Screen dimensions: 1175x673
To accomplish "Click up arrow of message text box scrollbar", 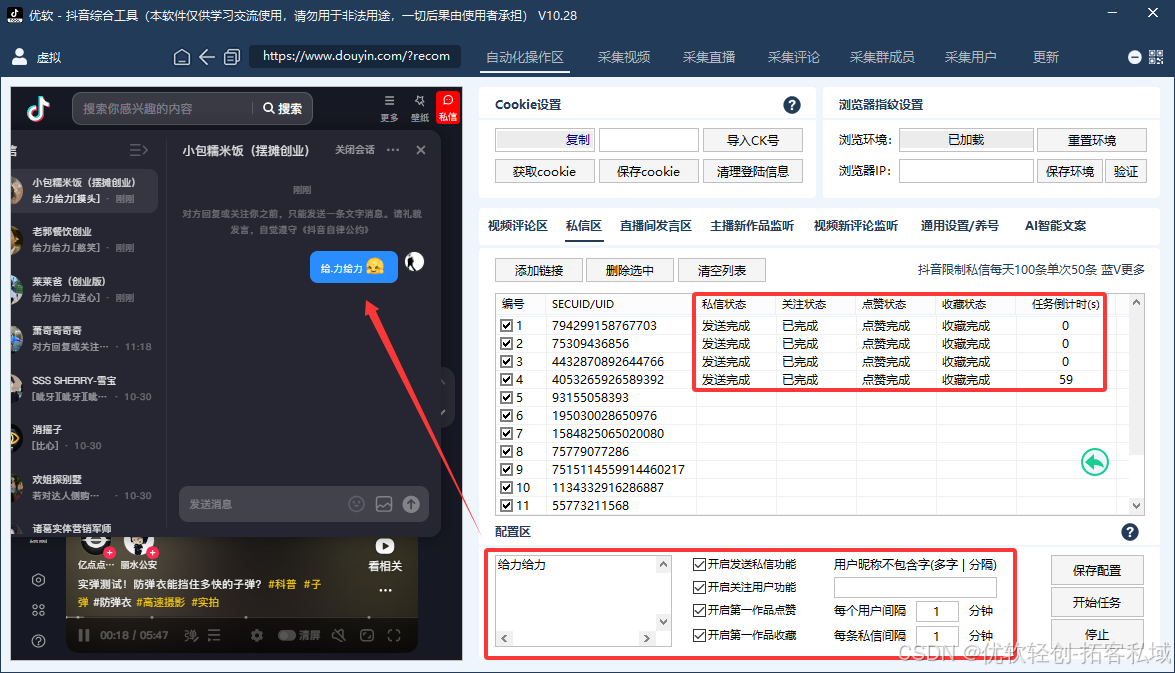I will point(663,564).
